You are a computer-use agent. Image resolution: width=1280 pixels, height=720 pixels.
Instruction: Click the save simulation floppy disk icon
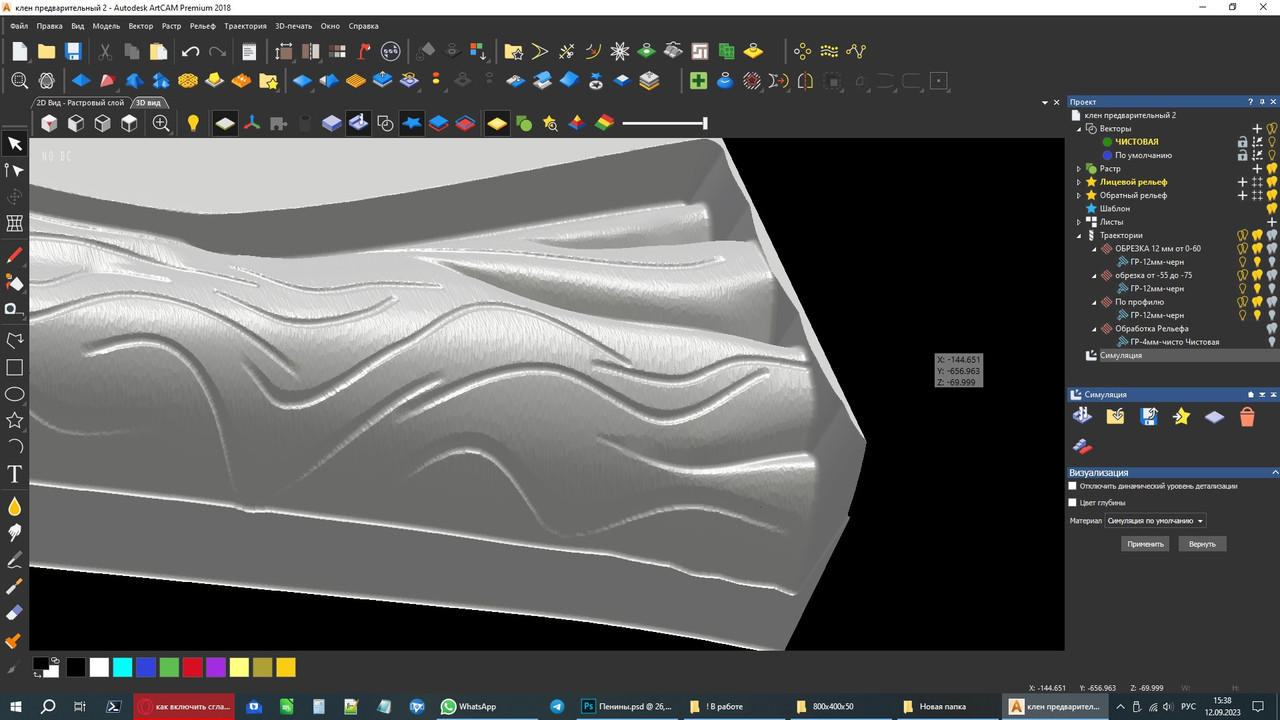pos(1149,417)
